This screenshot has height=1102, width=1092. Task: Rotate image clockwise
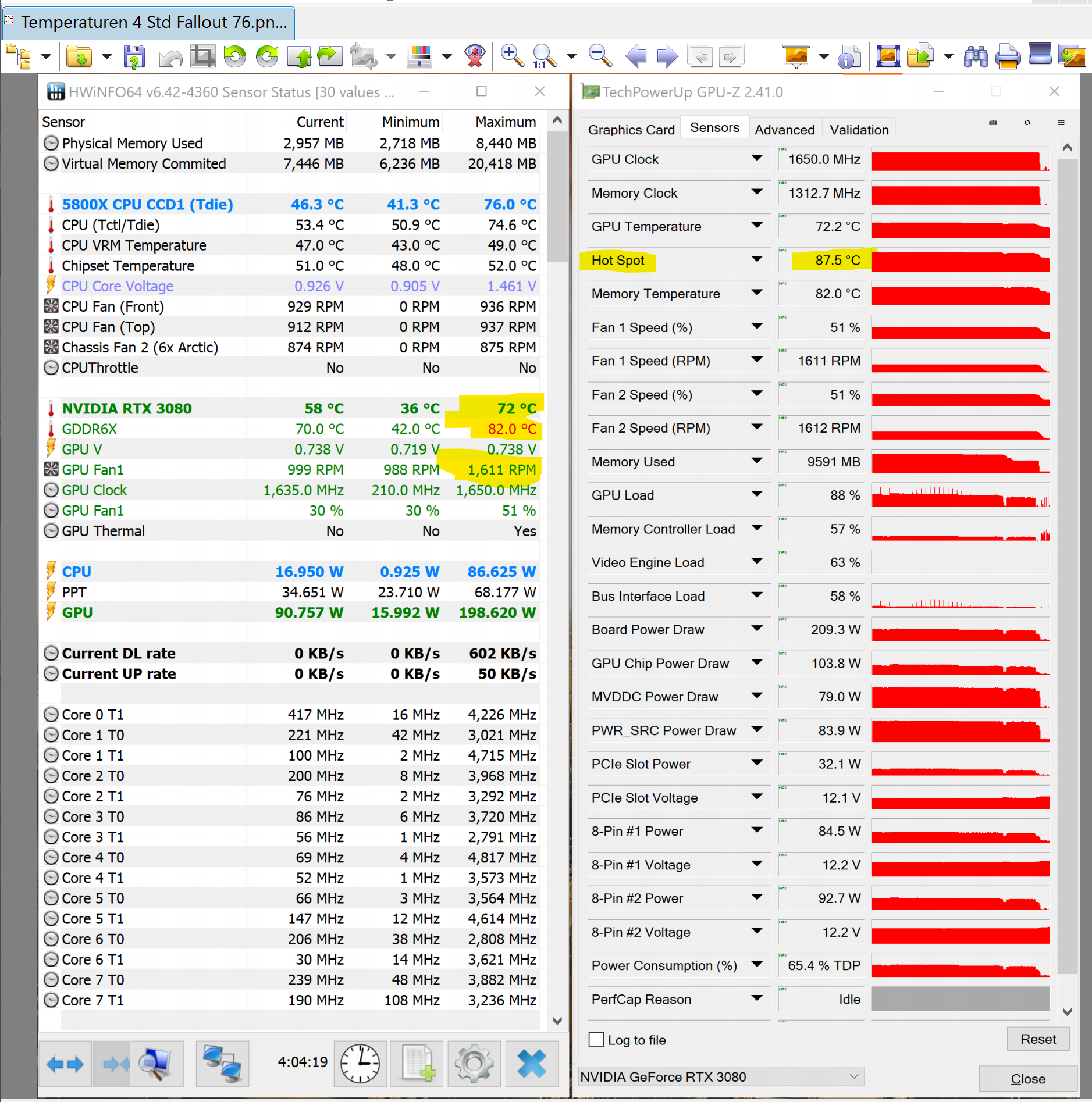pos(267,57)
